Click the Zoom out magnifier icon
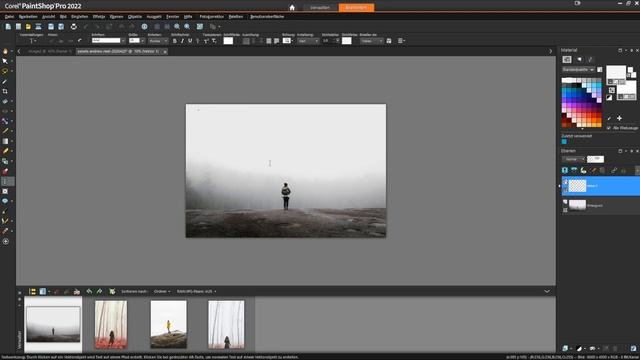This screenshot has height=360, width=640. point(177,27)
